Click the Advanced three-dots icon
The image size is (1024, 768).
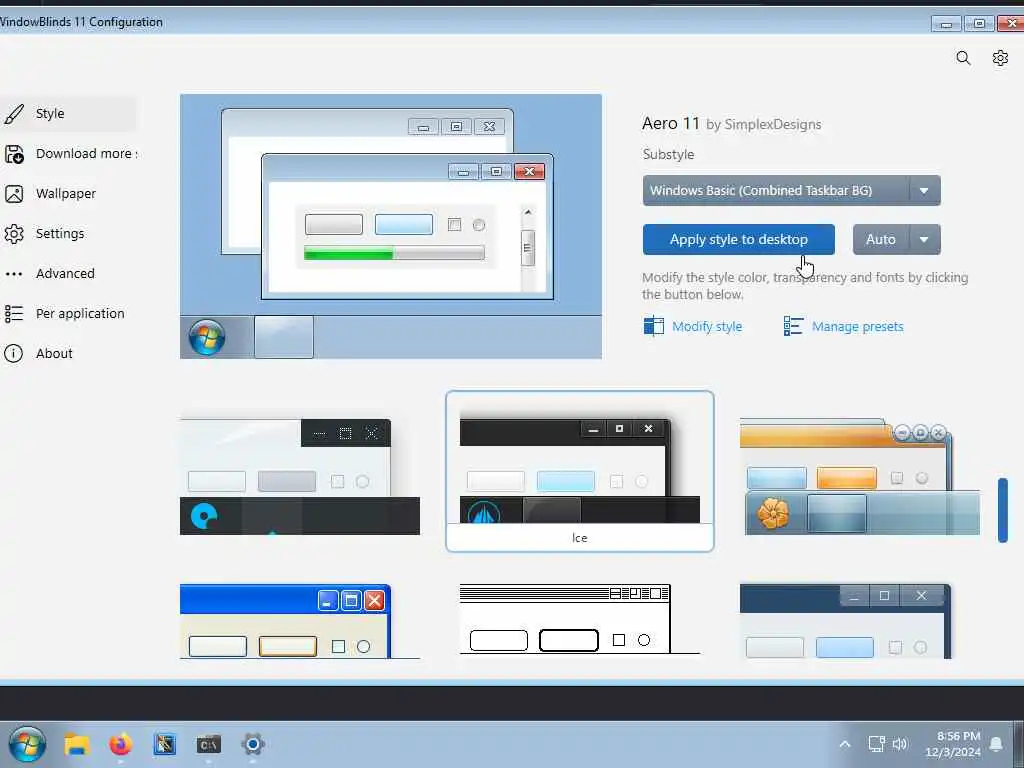coord(14,274)
